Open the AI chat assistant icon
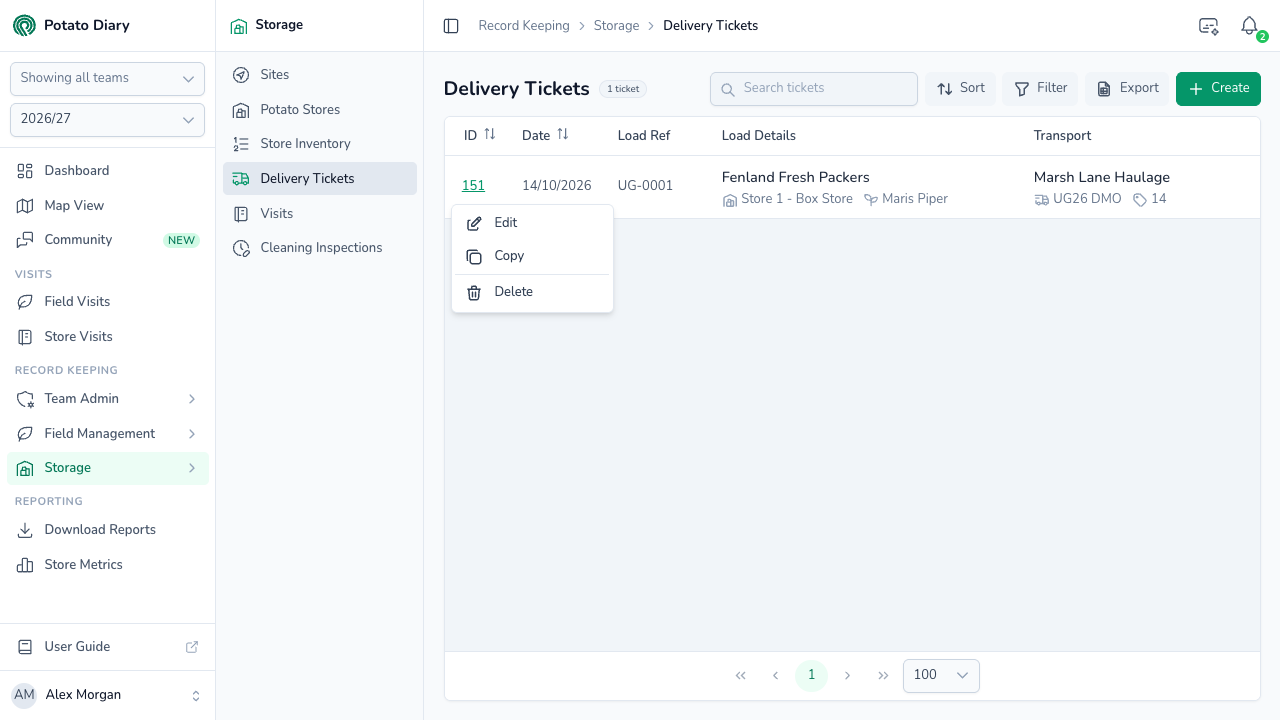 coord(1208,26)
